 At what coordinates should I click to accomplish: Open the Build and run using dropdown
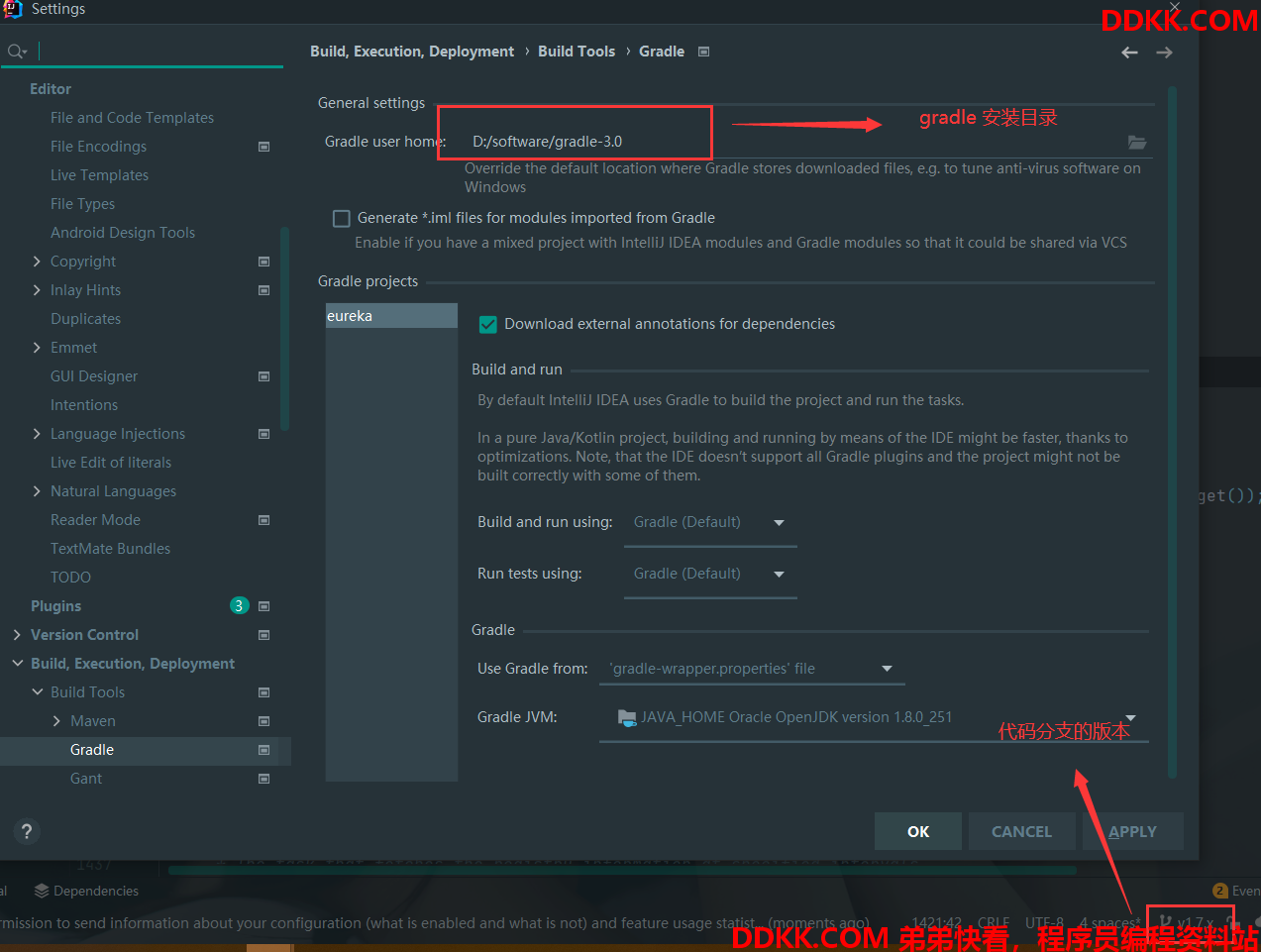[x=710, y=523]
